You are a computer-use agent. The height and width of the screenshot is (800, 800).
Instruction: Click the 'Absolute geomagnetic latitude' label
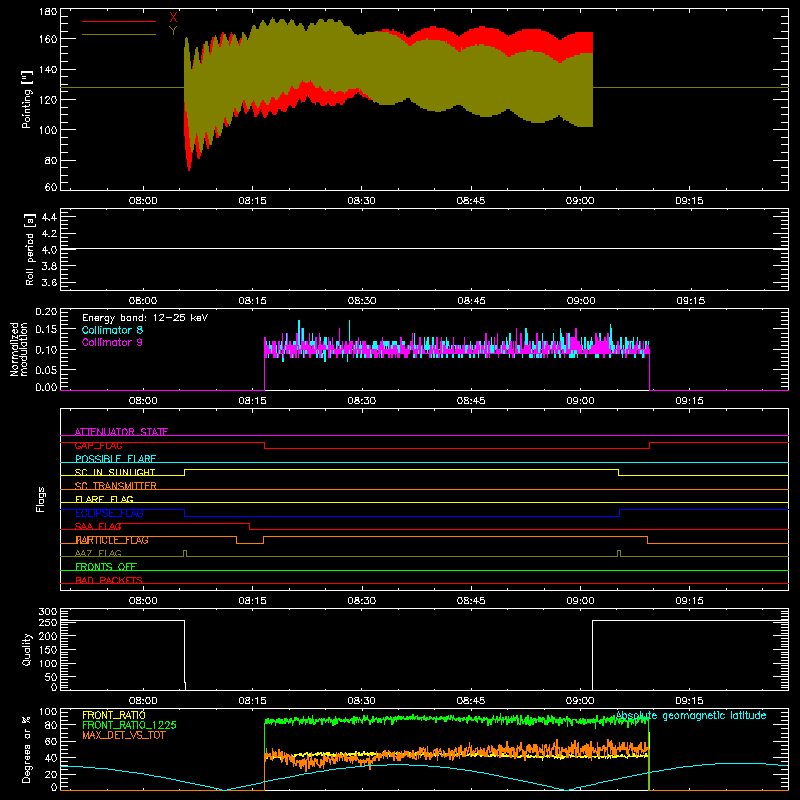(691, 715)
